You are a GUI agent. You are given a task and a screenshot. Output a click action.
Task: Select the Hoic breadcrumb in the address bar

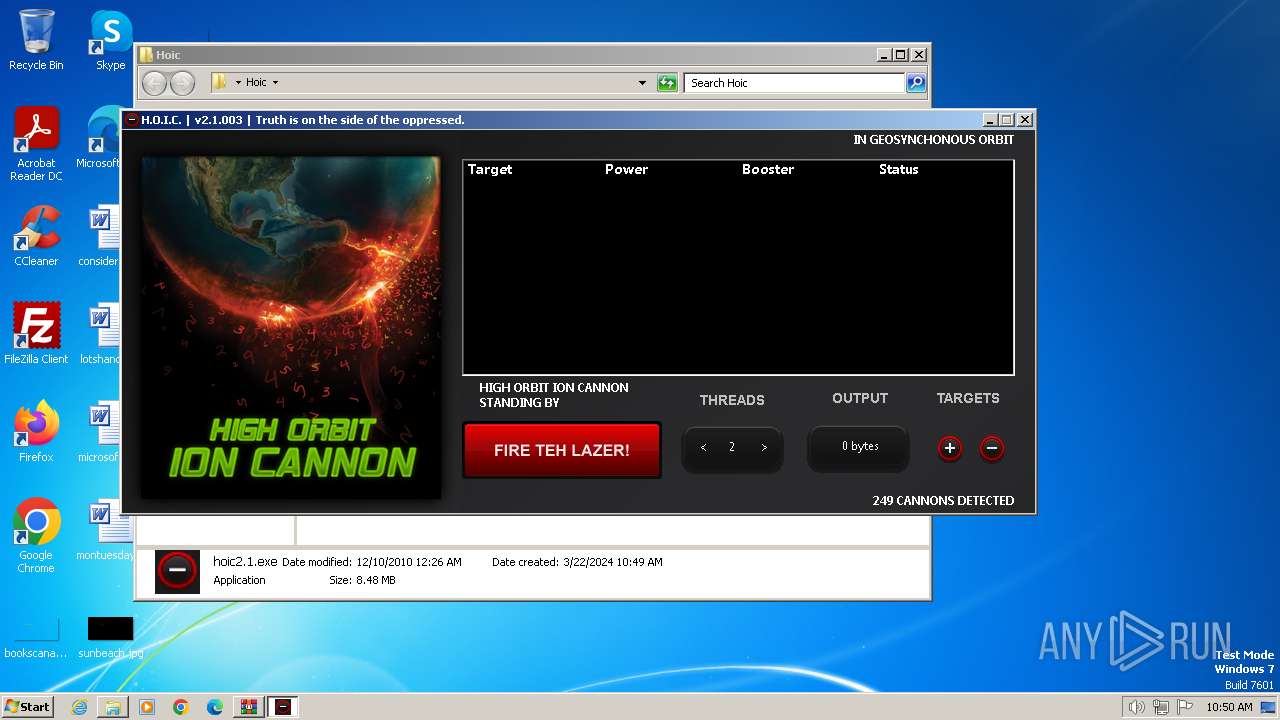(256, 83)
